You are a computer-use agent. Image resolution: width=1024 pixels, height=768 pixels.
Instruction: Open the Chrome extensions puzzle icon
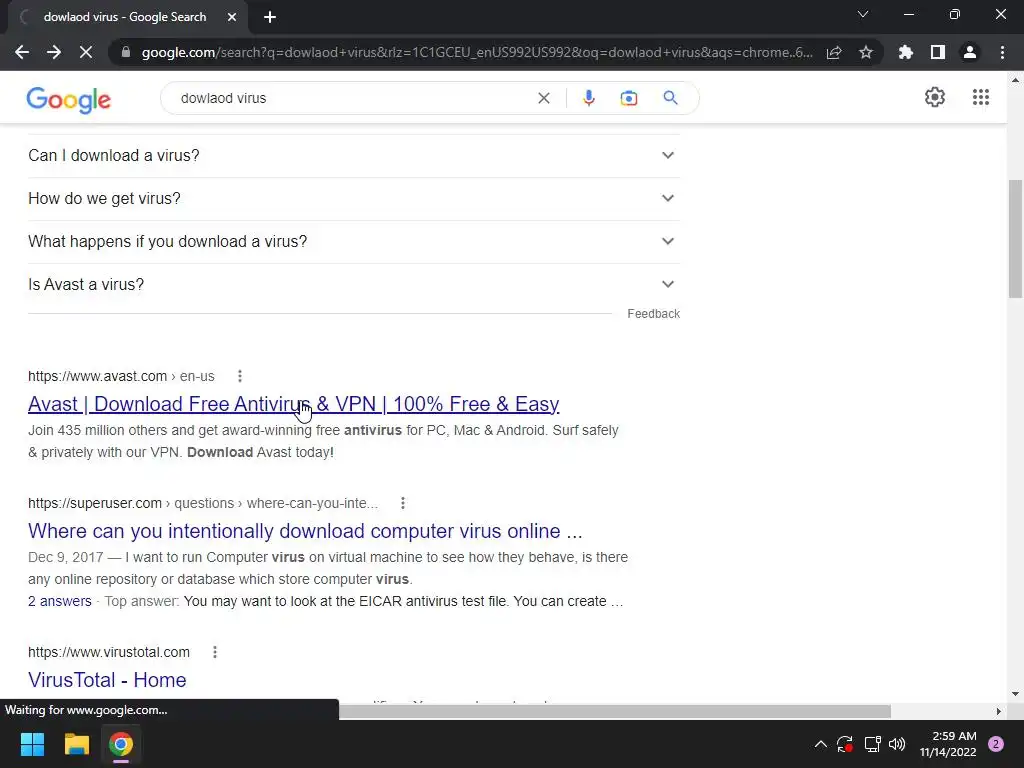(906, 52)
